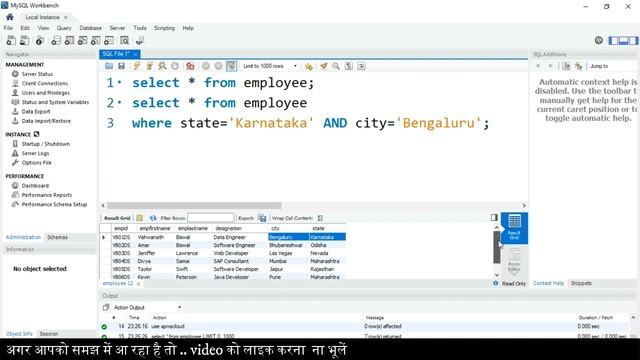Toggle Wrap Cell Content icon
This screenshot has width=640, height=360.
pos(320,218)
